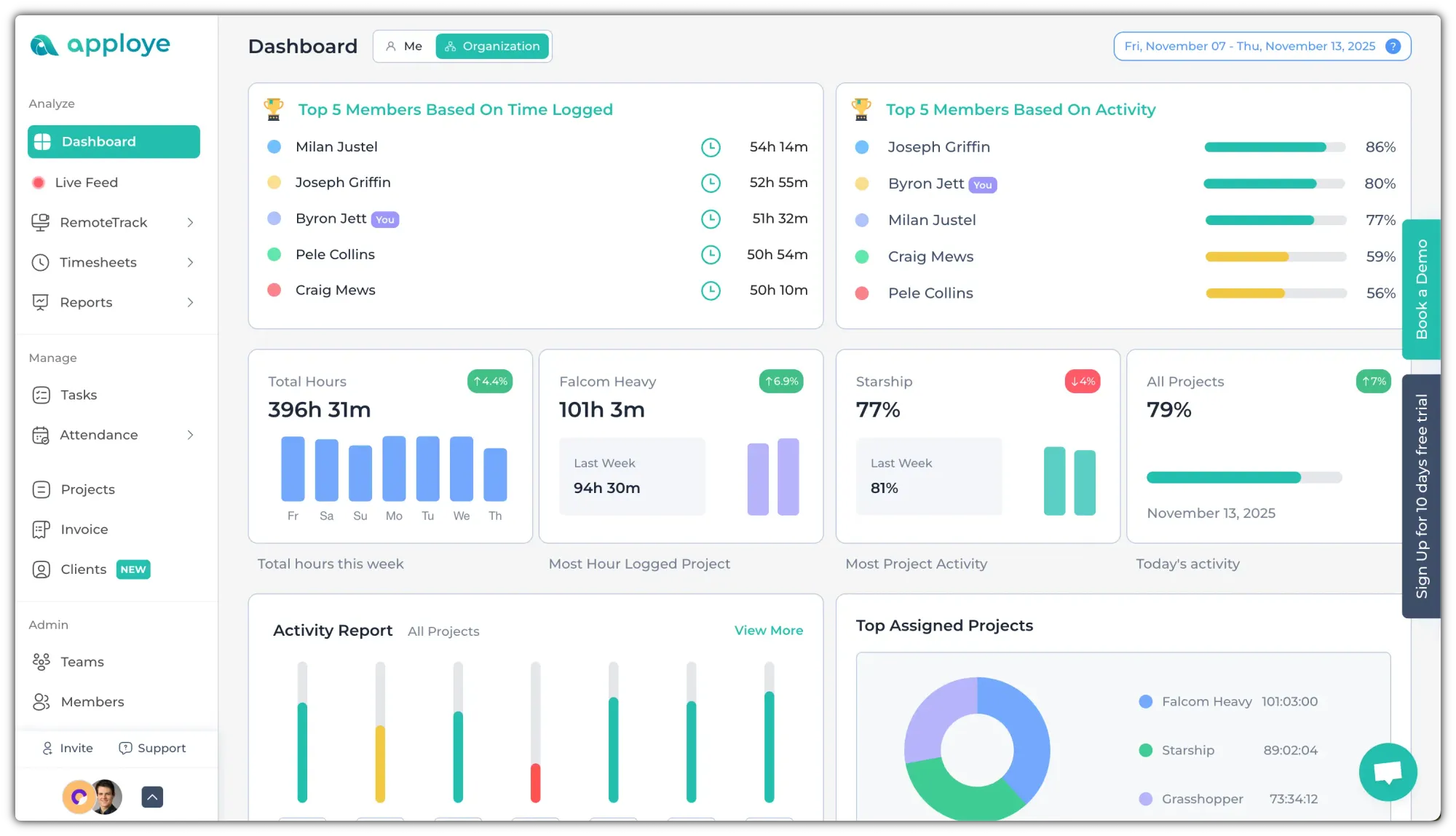Image resolution: width=1456 pixels, height=836 pixels.
Task: Click the Invoice sidebar icon
Action: tap(41, 529)
